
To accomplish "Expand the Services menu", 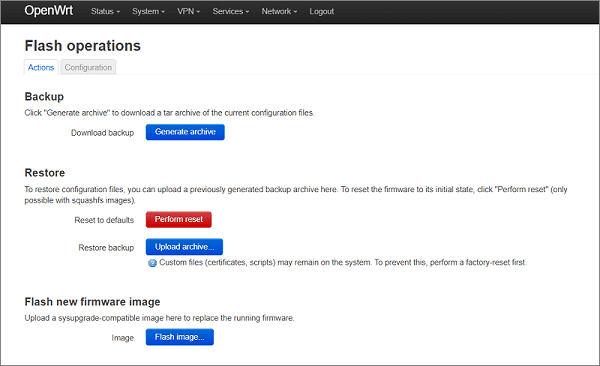I will (x=231, y=11).
